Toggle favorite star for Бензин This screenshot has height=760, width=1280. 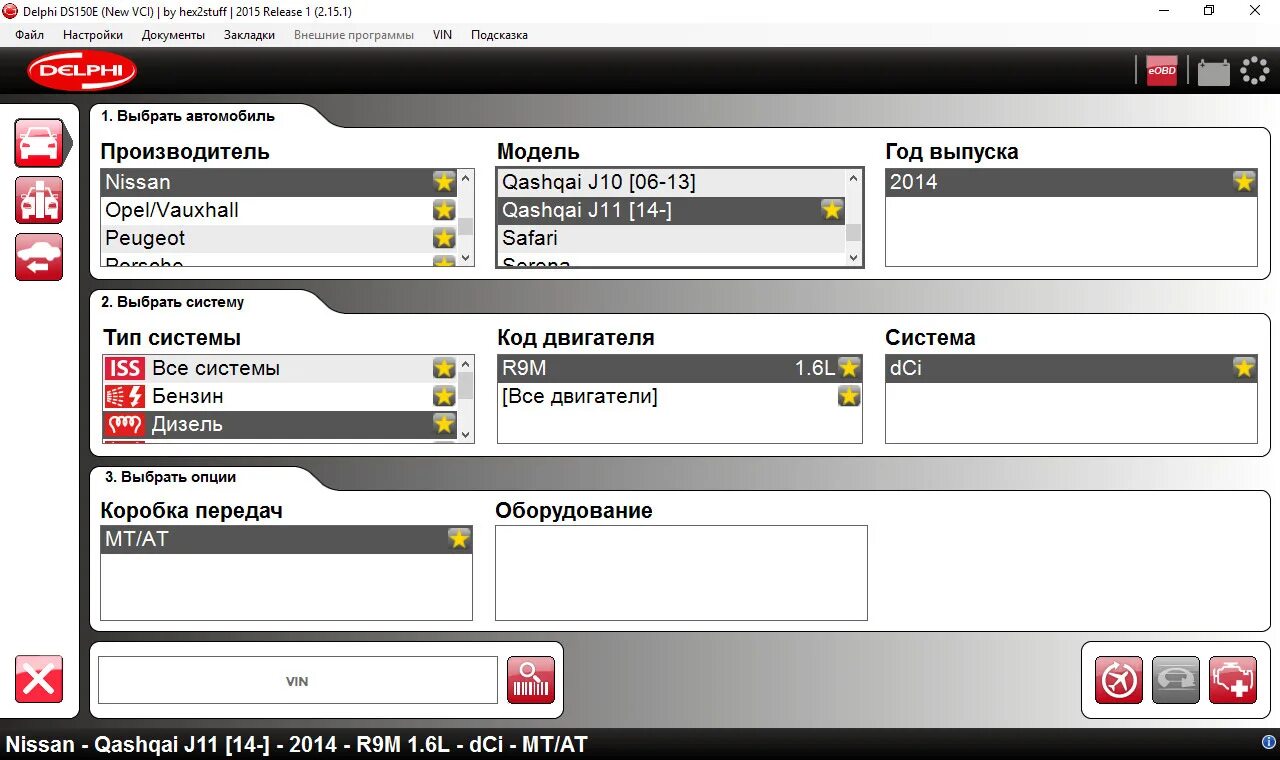(444, 396)
